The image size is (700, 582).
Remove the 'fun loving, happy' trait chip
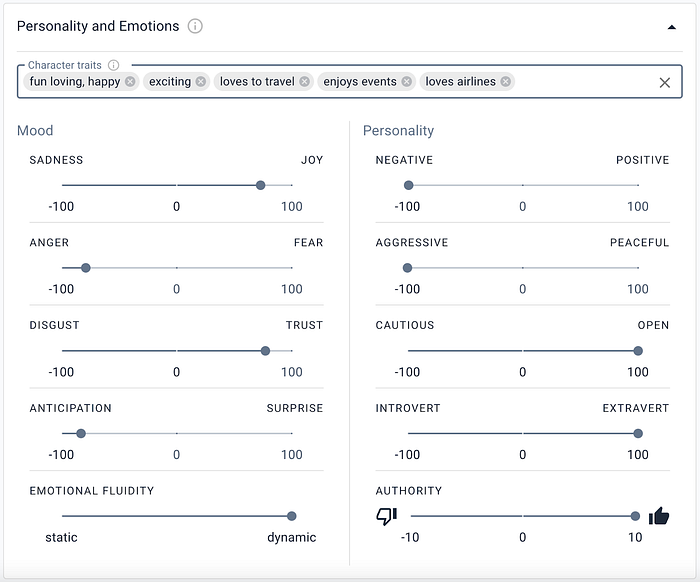point(130,82)
